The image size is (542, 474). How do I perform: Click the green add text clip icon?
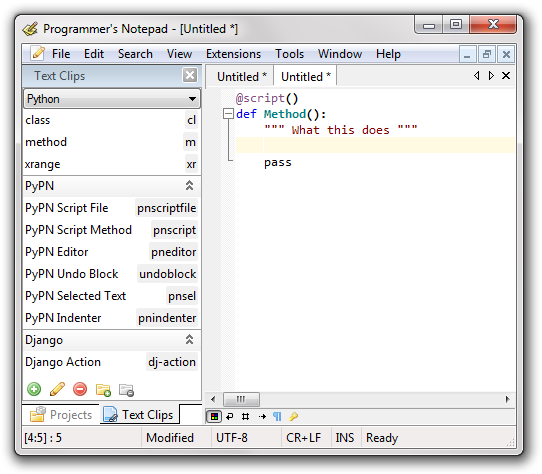click(34, 389)
